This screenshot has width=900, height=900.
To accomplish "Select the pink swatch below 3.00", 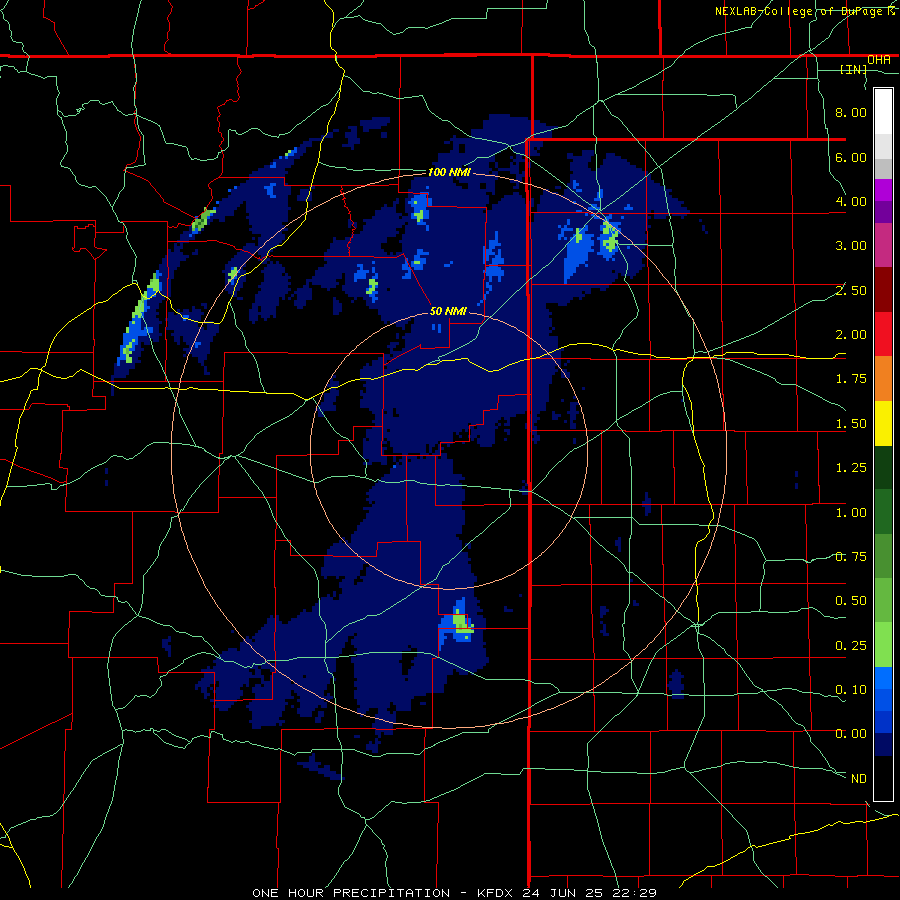I will (x=883, y=245).
